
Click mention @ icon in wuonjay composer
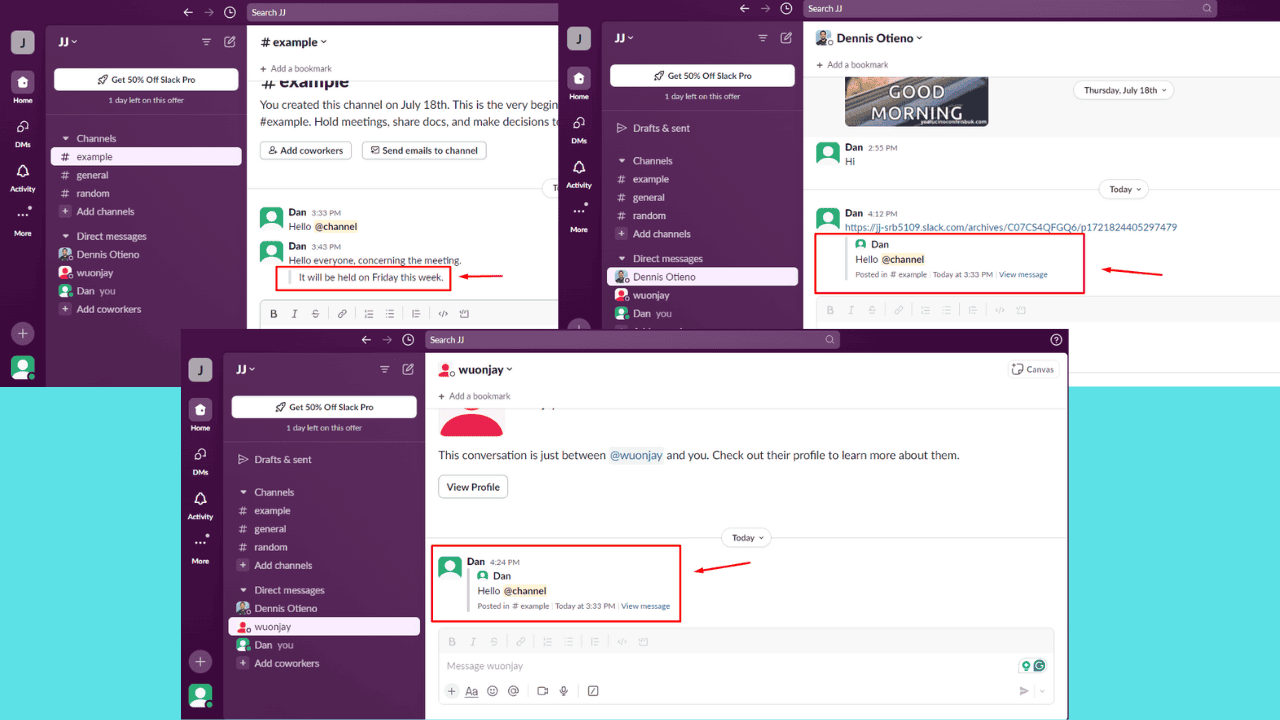pos(513,691)
